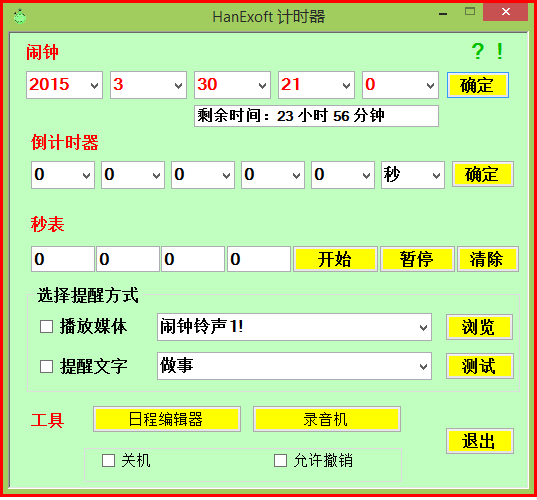
Task: Click the second stopwatch field
Action: (128, 259)
